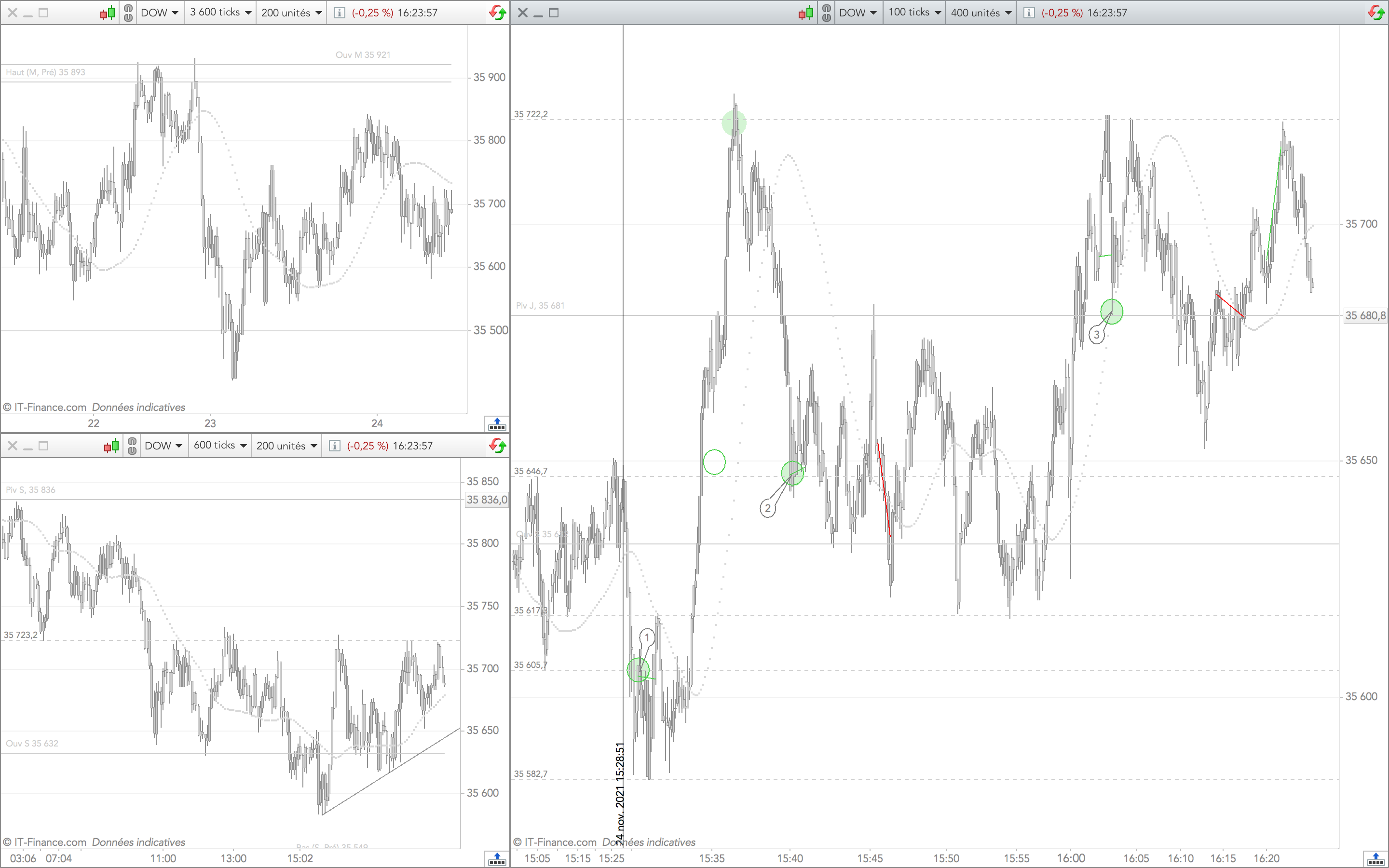The width and height of the screenshot is (1389, 868).
Task: Click red-green trade arrows icon in top-left chart
Action: click(x=498, y=13)
